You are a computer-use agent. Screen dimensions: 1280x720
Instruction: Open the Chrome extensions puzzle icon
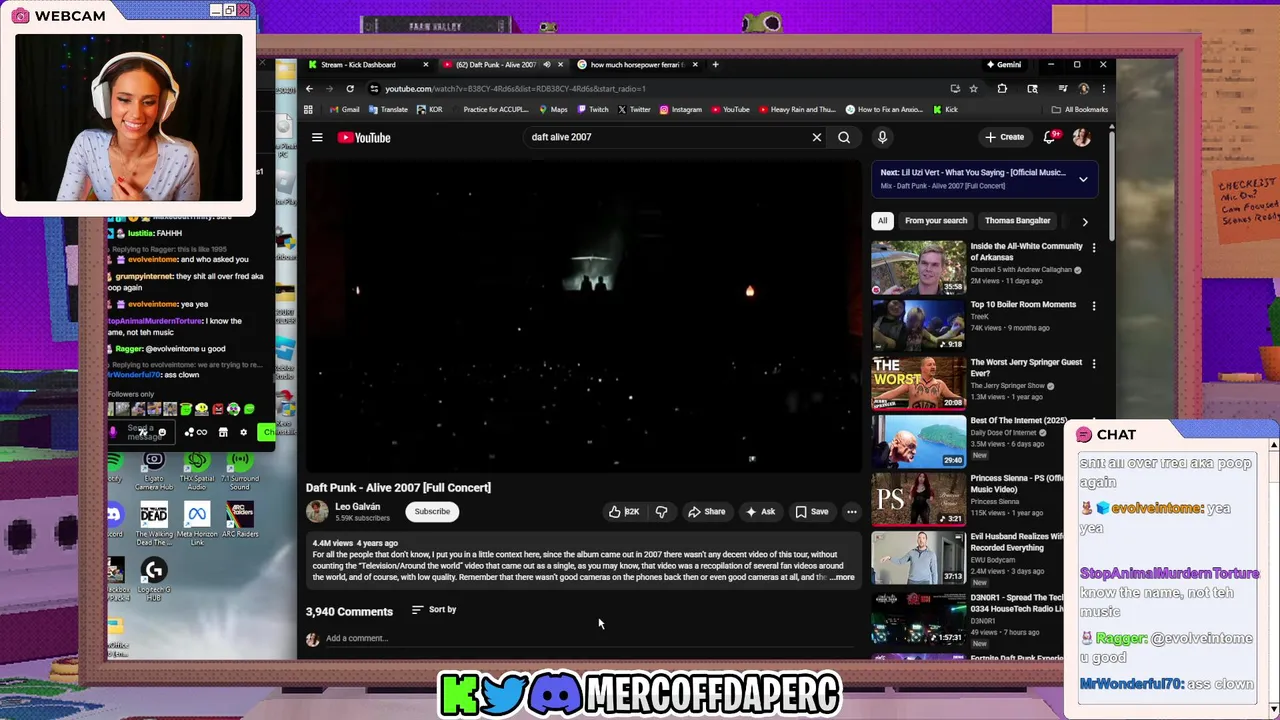pos(1002,88)
